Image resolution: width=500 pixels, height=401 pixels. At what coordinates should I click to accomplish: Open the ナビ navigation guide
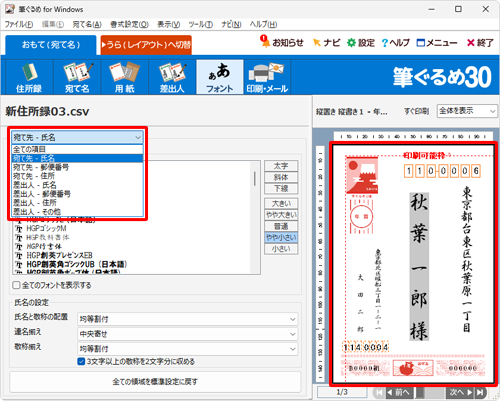coord(326,43)
